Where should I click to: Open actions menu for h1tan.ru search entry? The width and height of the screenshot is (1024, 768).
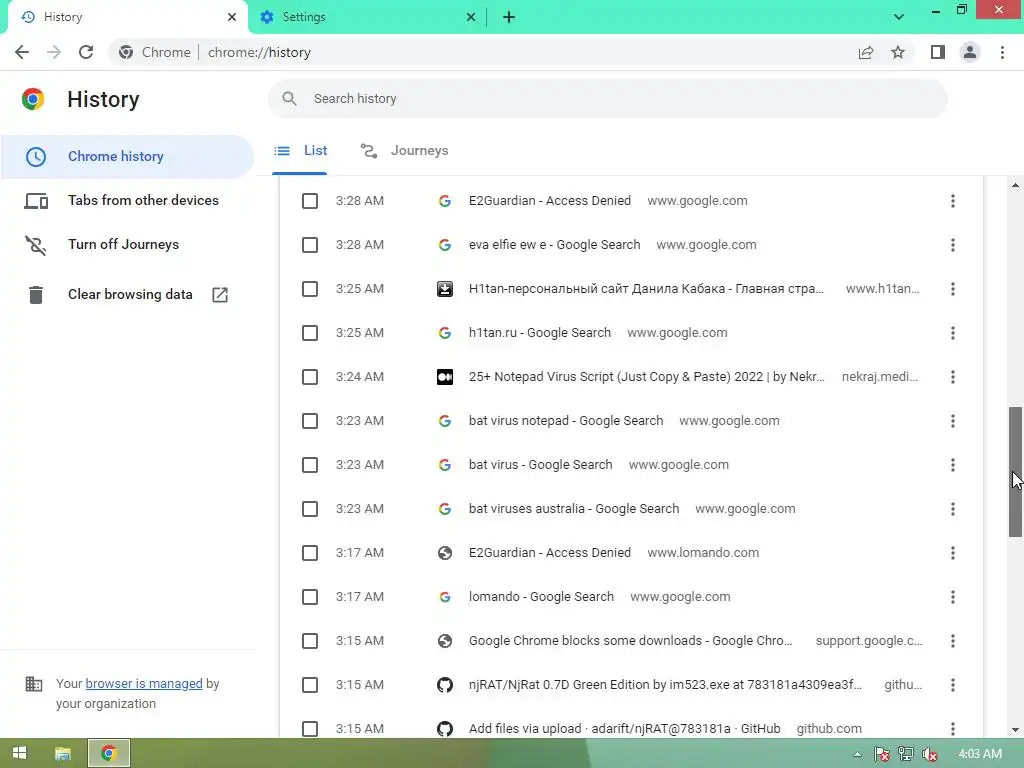coord(953,333)
